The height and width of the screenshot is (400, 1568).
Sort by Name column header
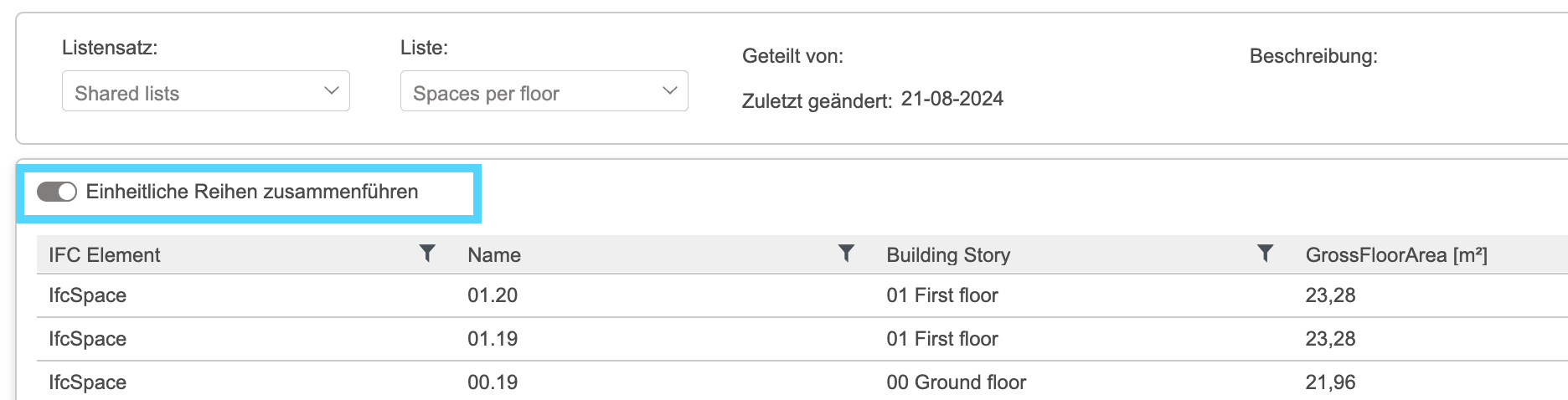pyautogui.click(x=494, y=255)
